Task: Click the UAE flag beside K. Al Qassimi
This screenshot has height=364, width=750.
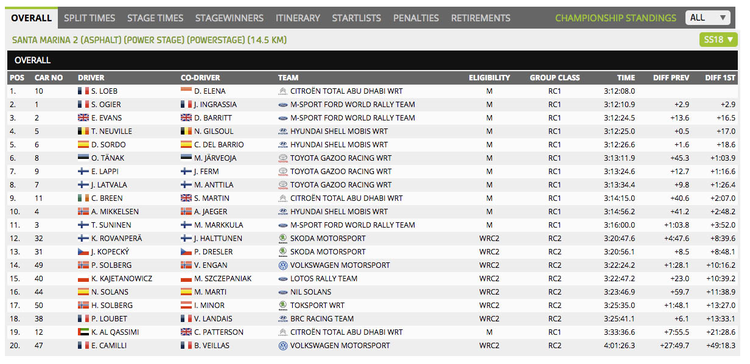Action: 83,332
